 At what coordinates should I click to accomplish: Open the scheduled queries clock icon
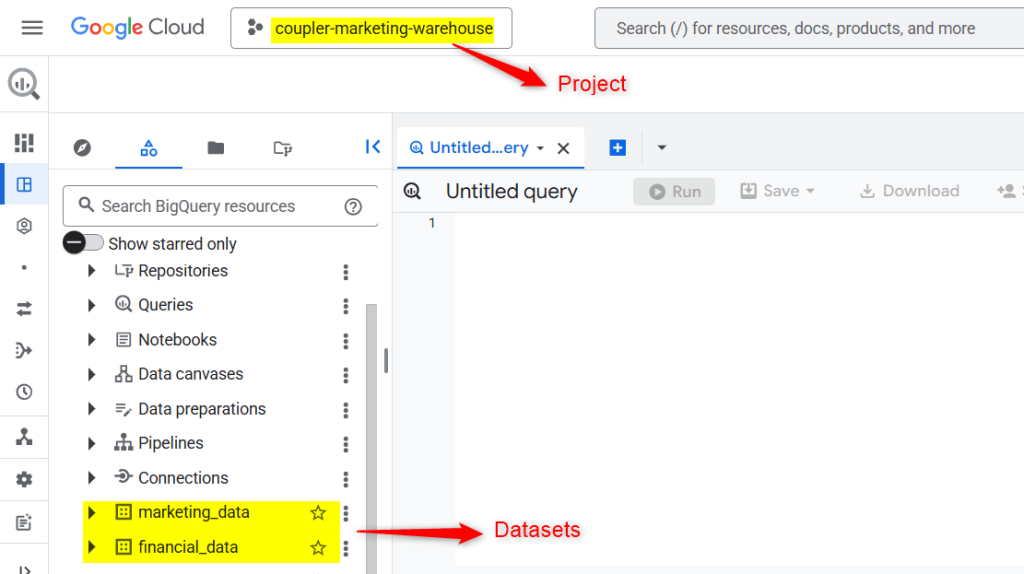(x=24, y=392)
